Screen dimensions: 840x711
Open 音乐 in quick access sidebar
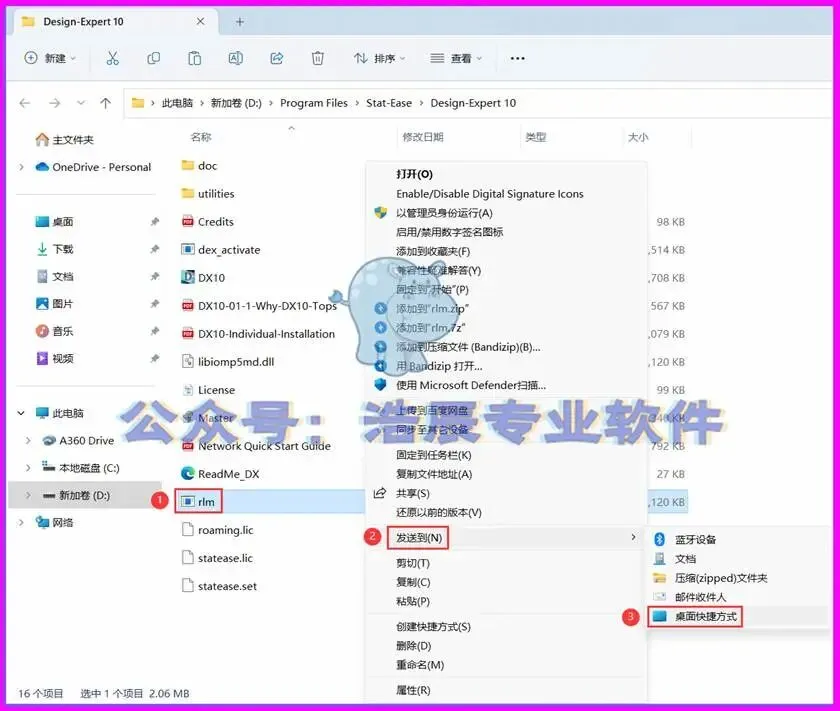[x=63, y=331]
